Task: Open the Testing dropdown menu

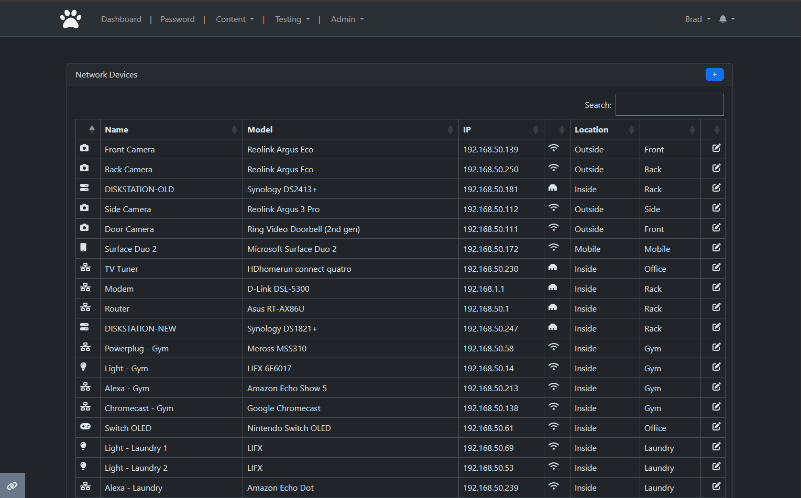Action: coord(292,19)
